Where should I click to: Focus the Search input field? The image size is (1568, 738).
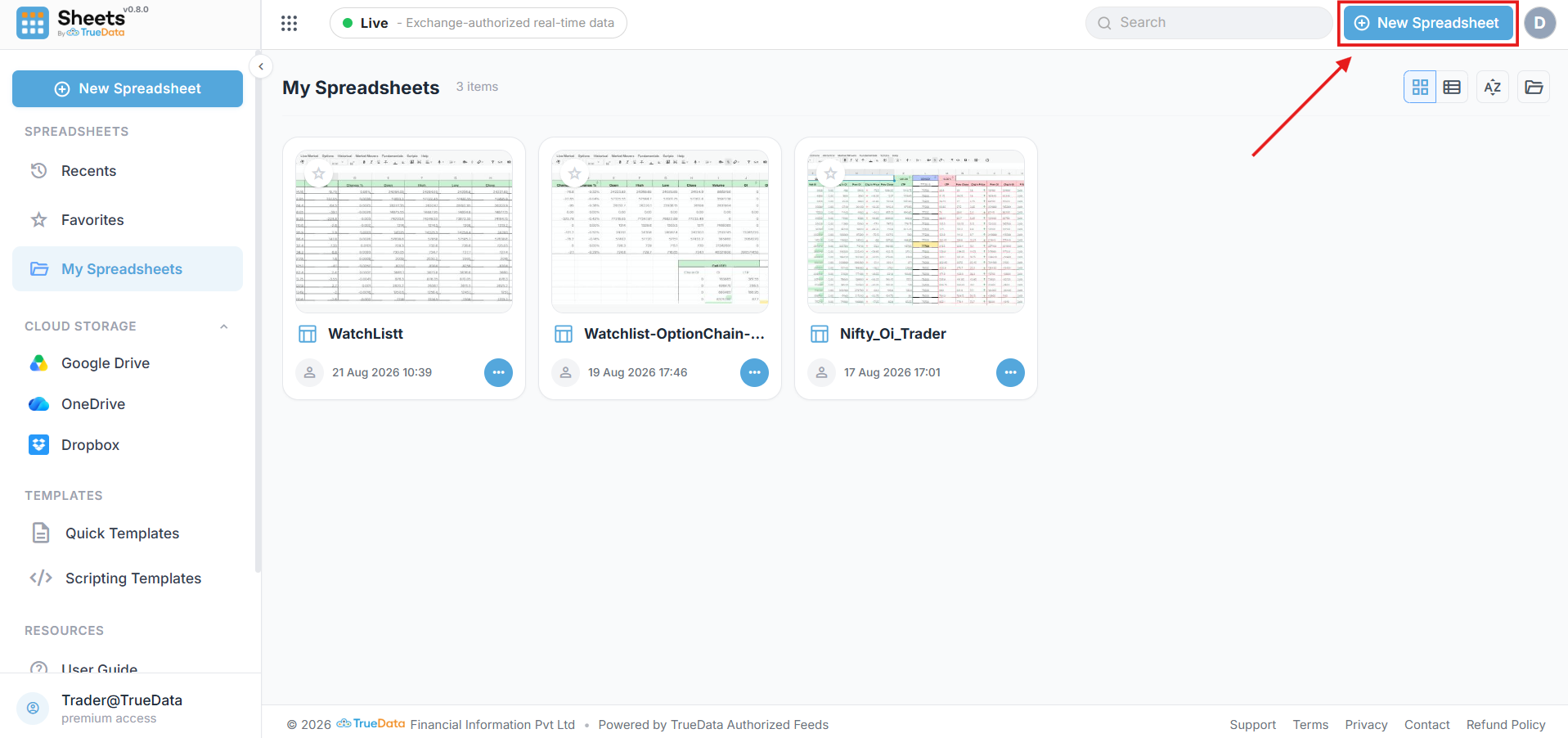click(x=1209, y=23)
